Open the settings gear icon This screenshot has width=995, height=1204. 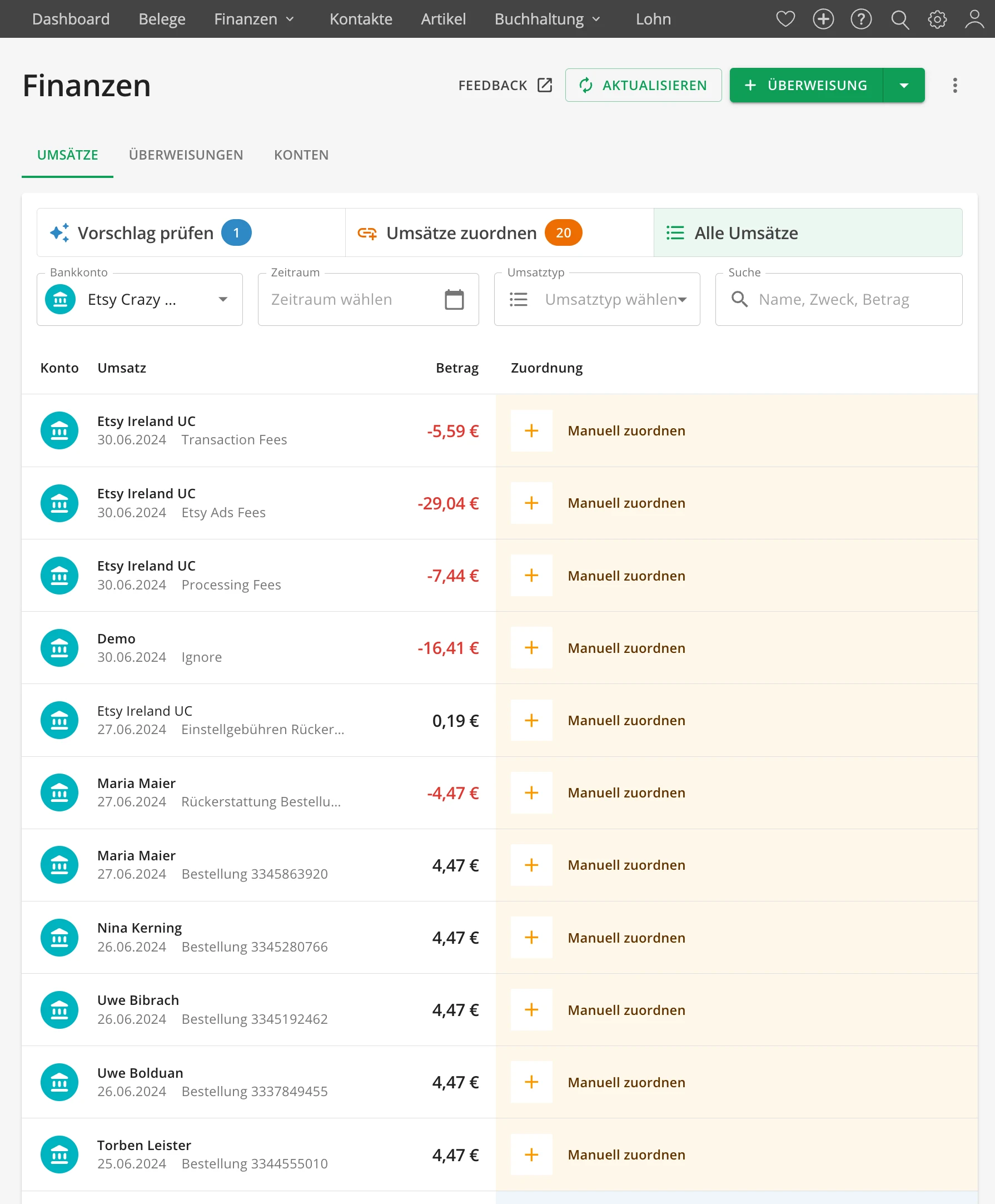point(937,19)
